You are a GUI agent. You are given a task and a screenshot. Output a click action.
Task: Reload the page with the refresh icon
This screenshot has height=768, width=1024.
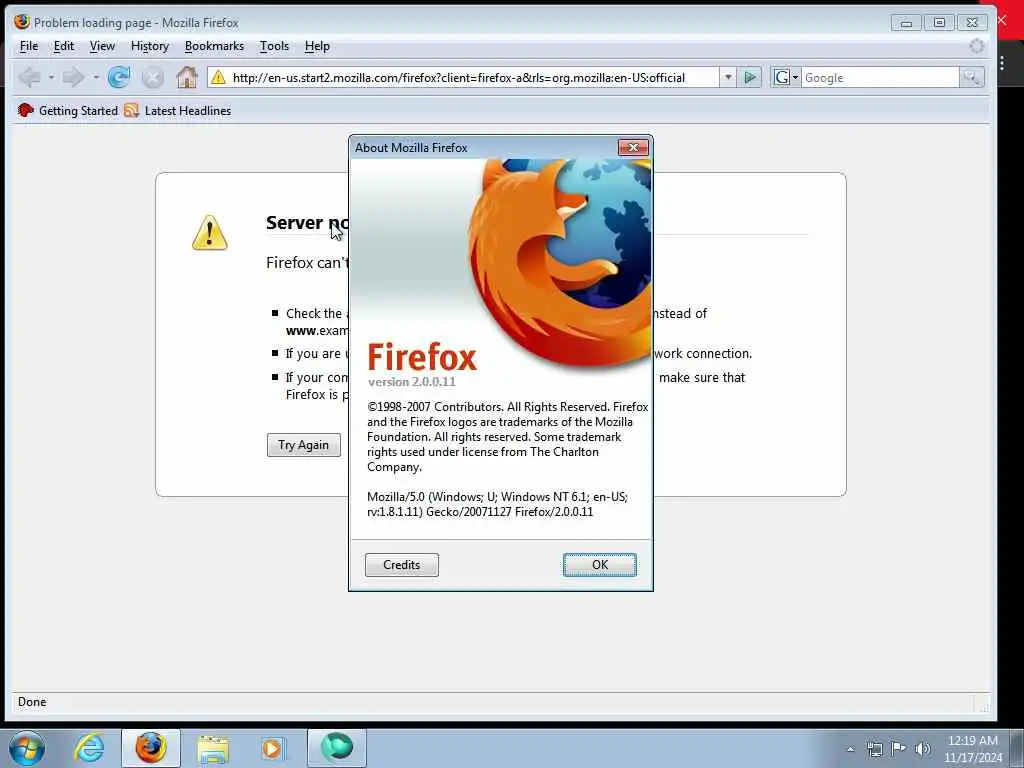coord(119,77)
